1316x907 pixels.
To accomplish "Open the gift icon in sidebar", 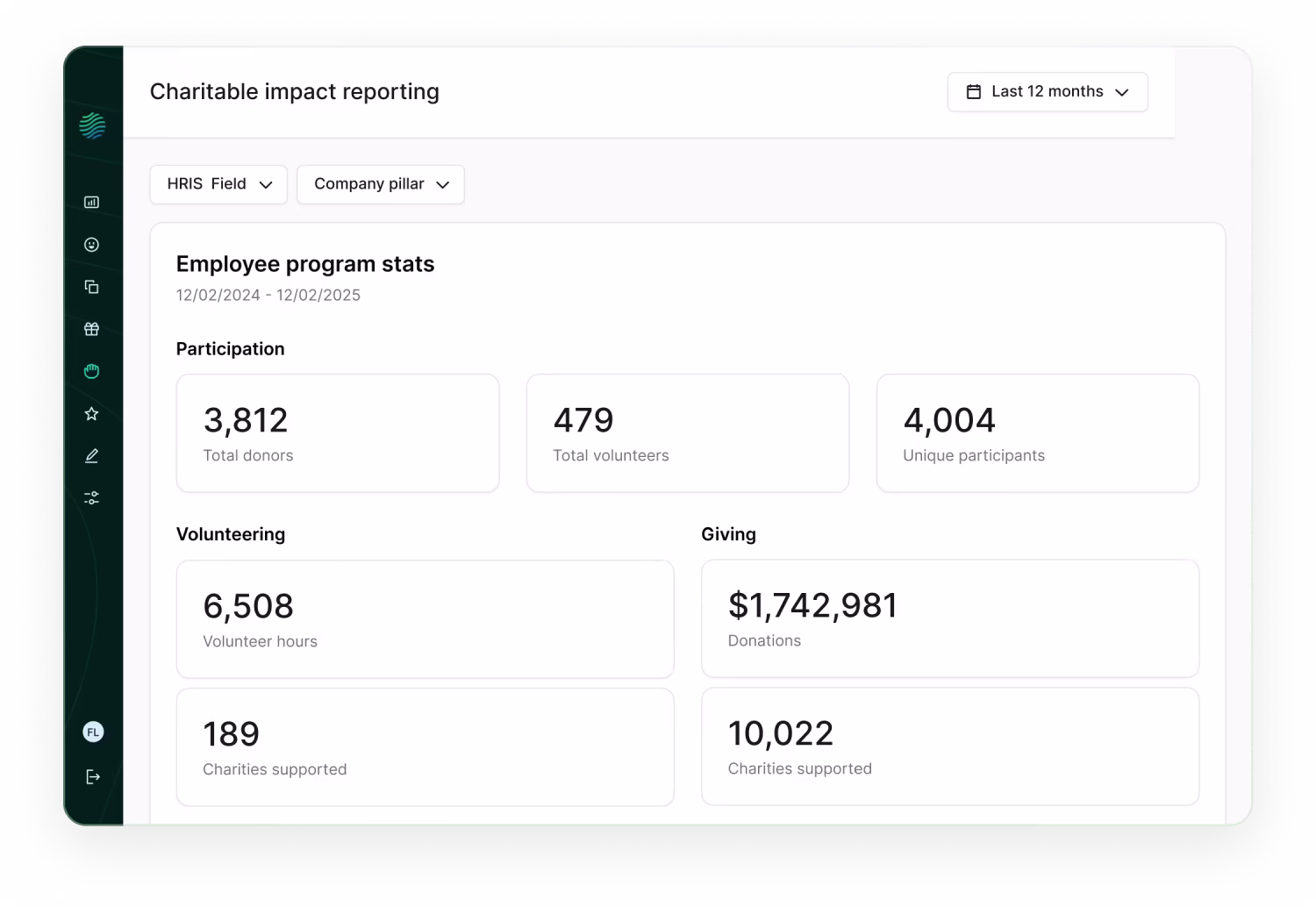I will (91, 329).
